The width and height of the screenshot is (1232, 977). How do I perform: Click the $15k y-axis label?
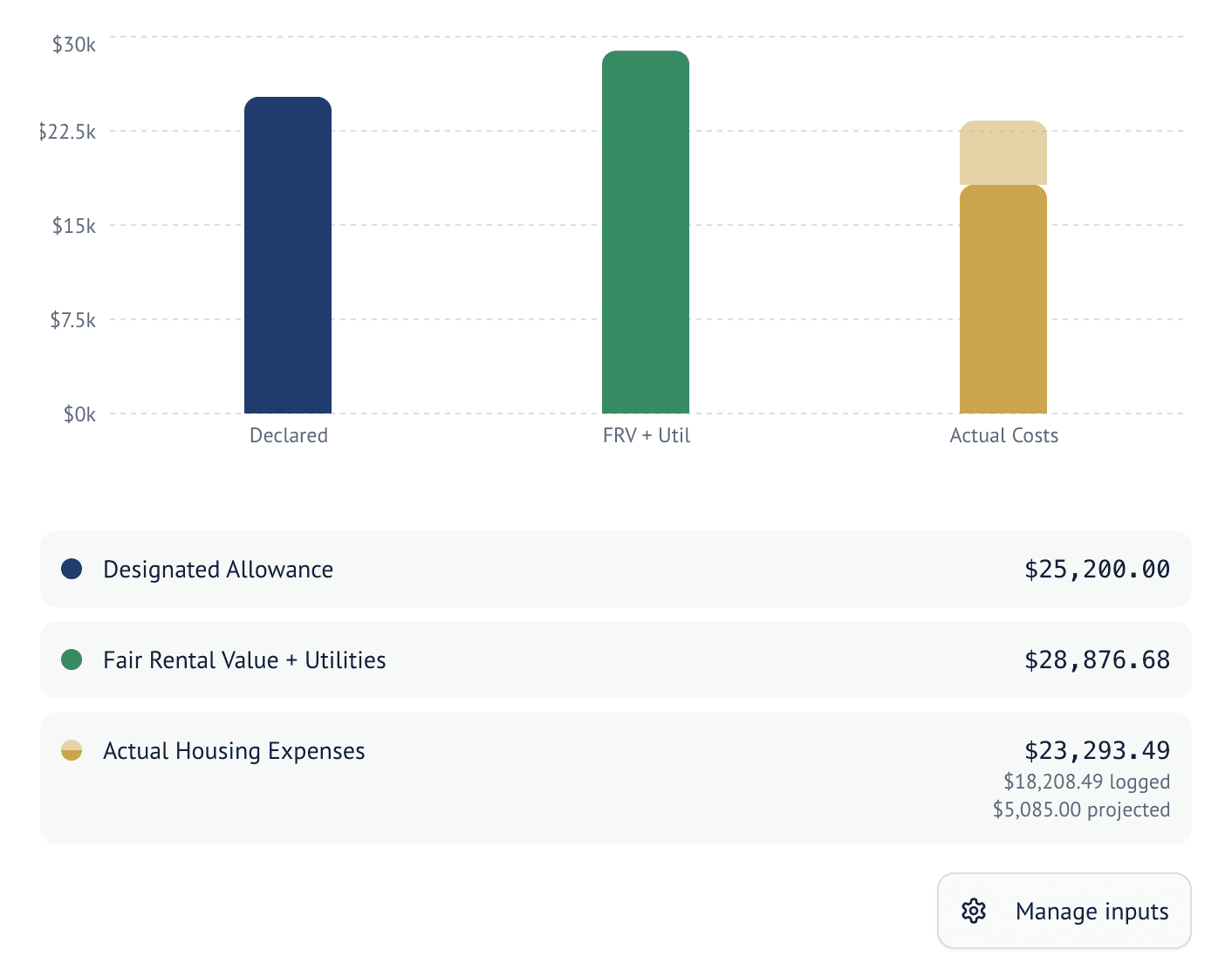74,226
